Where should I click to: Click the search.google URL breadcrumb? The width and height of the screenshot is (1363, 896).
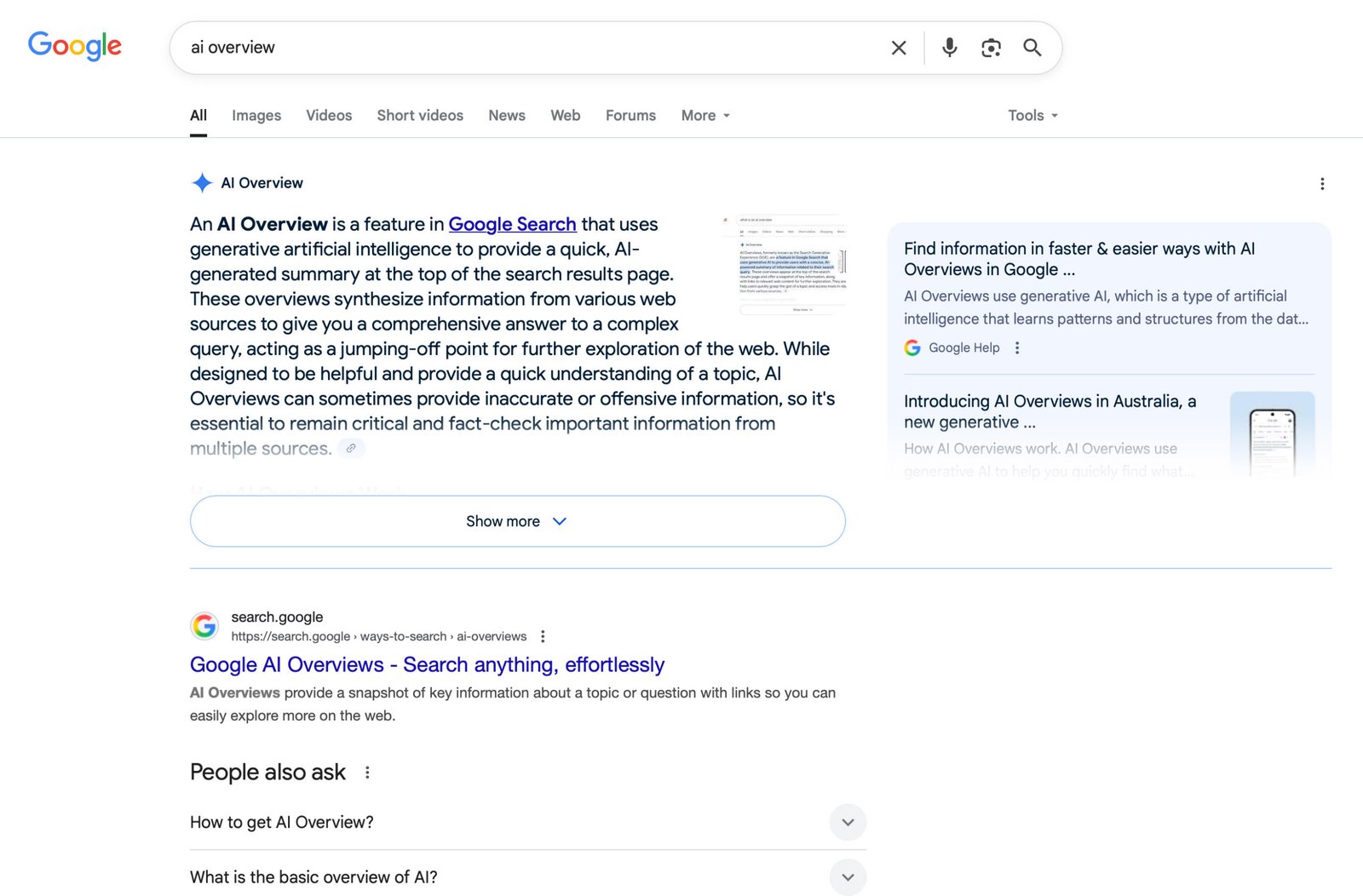(378, 636)
